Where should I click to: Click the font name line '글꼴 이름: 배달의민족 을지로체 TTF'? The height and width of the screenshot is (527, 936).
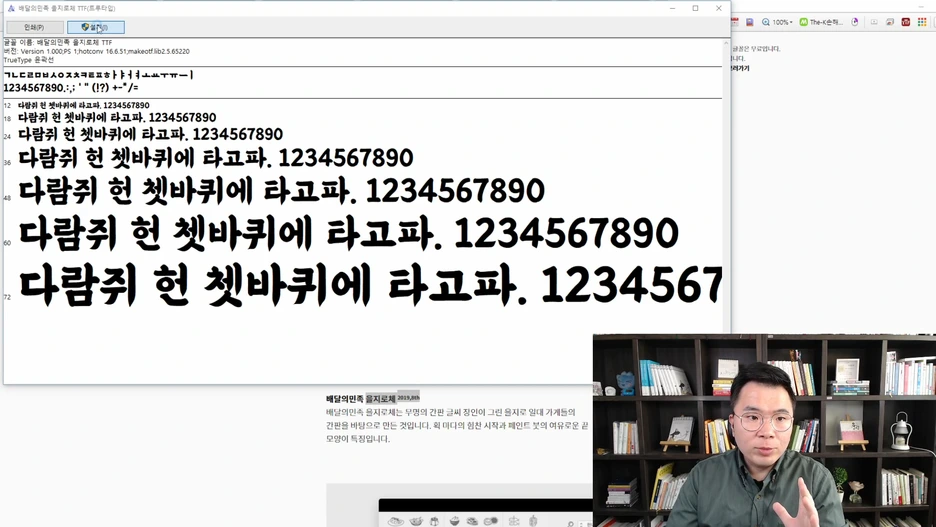tap(58, 43)
